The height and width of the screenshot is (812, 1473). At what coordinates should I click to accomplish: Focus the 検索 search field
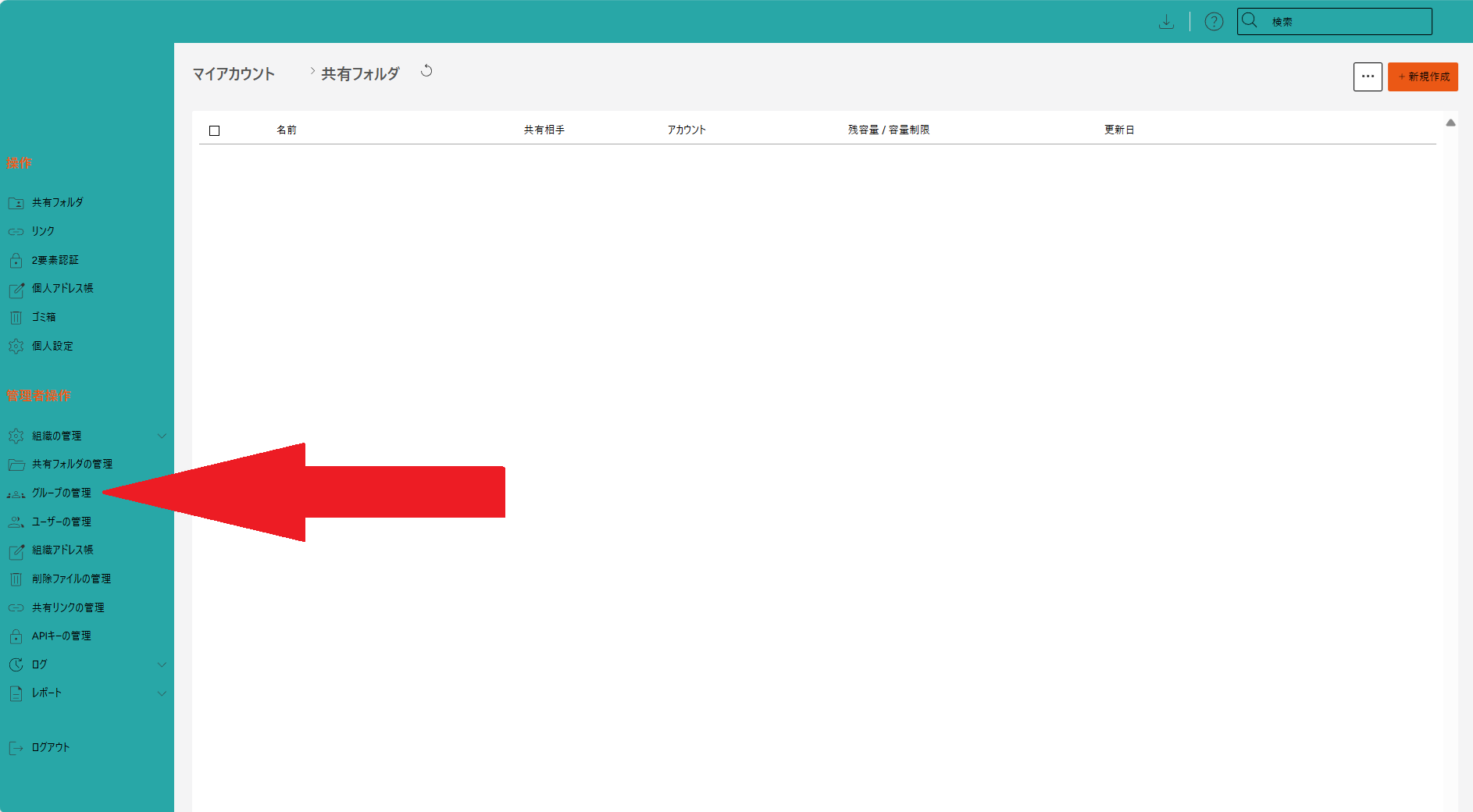point(1334,22)
